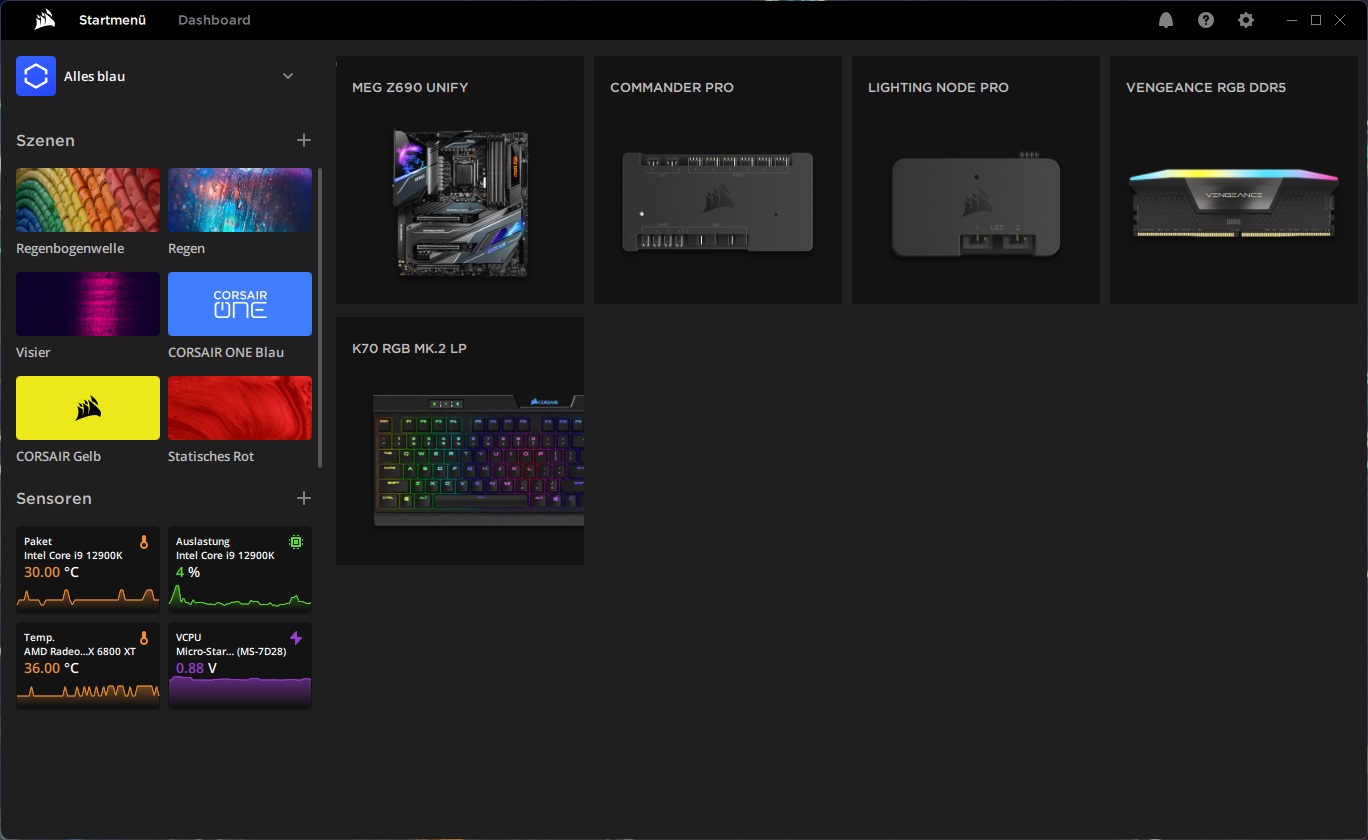Image resolution: width=1368 pixels, height=840 pixels.
Task: Apply the Statisches Rot scene
Action: coord(240,408)
